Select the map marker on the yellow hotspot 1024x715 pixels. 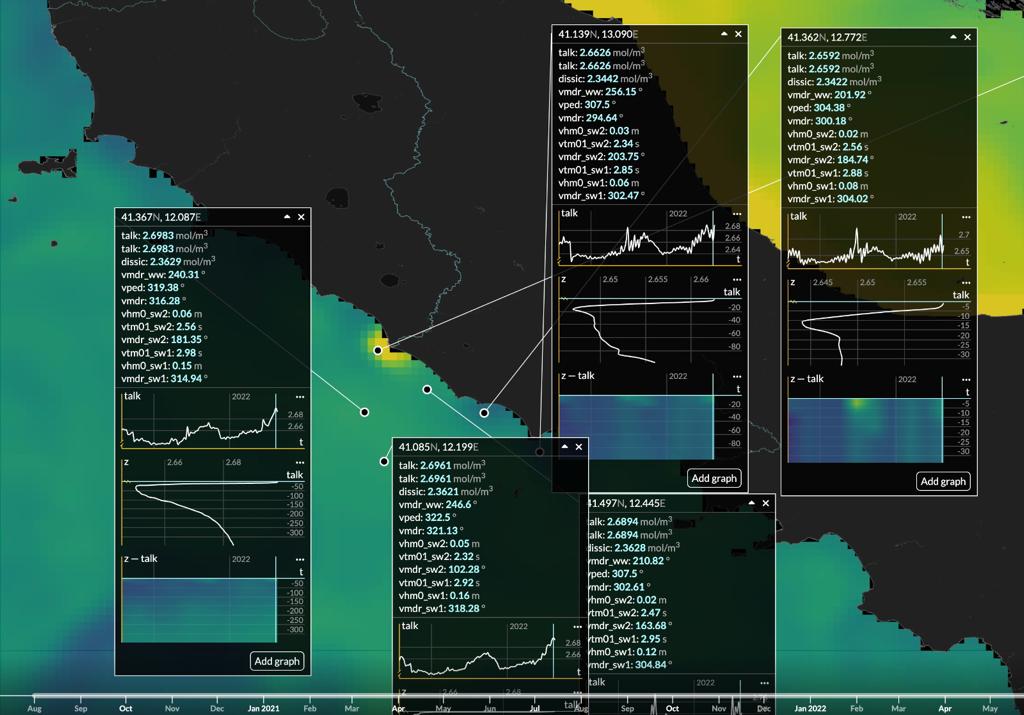pos(378,351)
